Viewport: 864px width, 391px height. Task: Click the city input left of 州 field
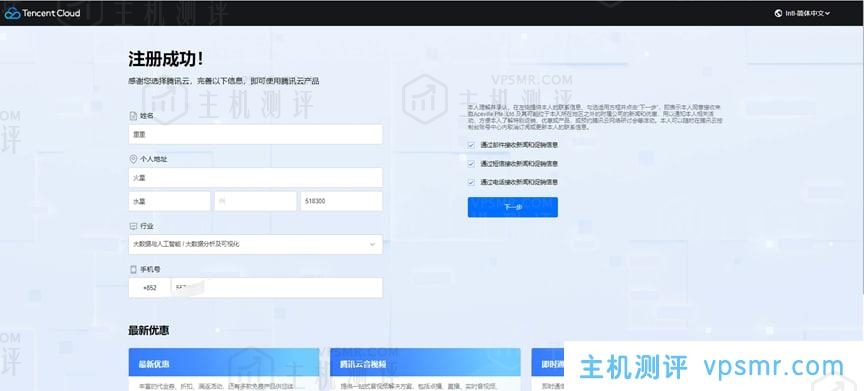pos(169,201)
